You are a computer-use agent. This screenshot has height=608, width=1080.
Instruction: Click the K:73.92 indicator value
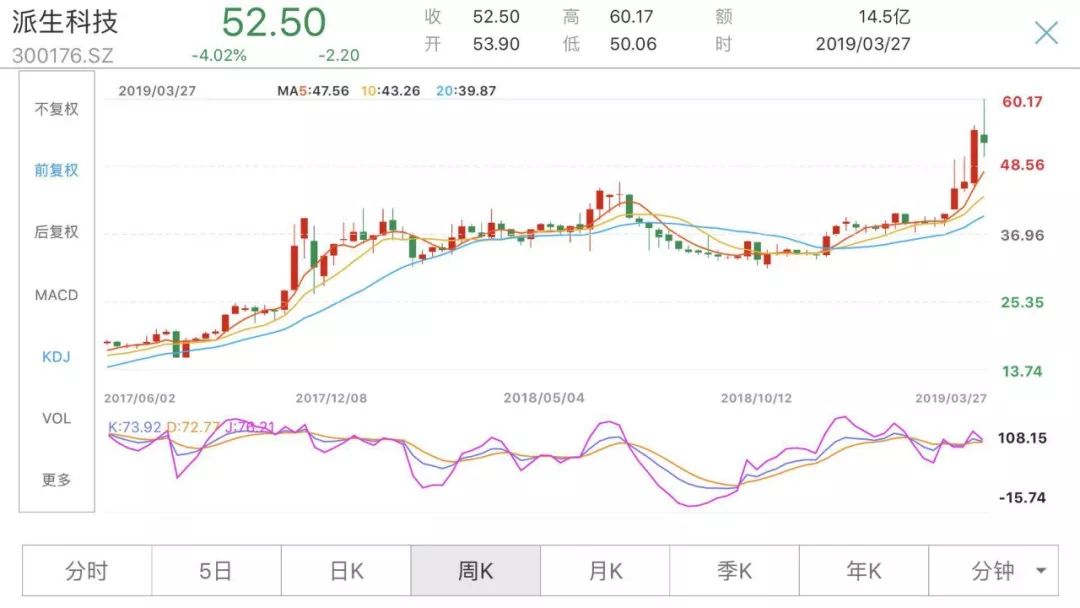(x=134, y=427)
